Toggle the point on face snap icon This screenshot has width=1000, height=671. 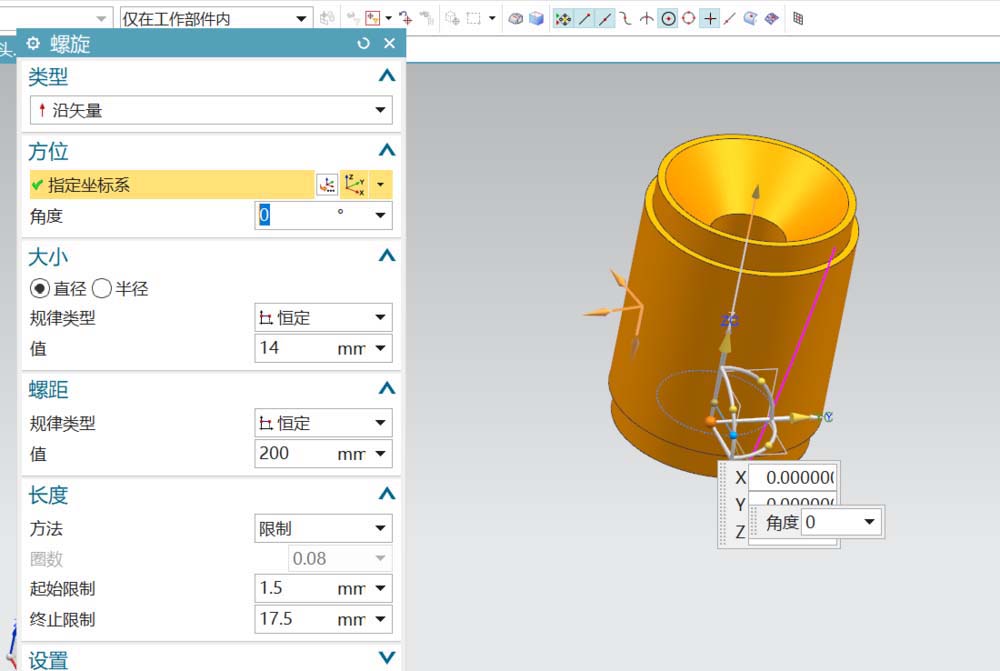pyautogui.click(x=751, y=18)
